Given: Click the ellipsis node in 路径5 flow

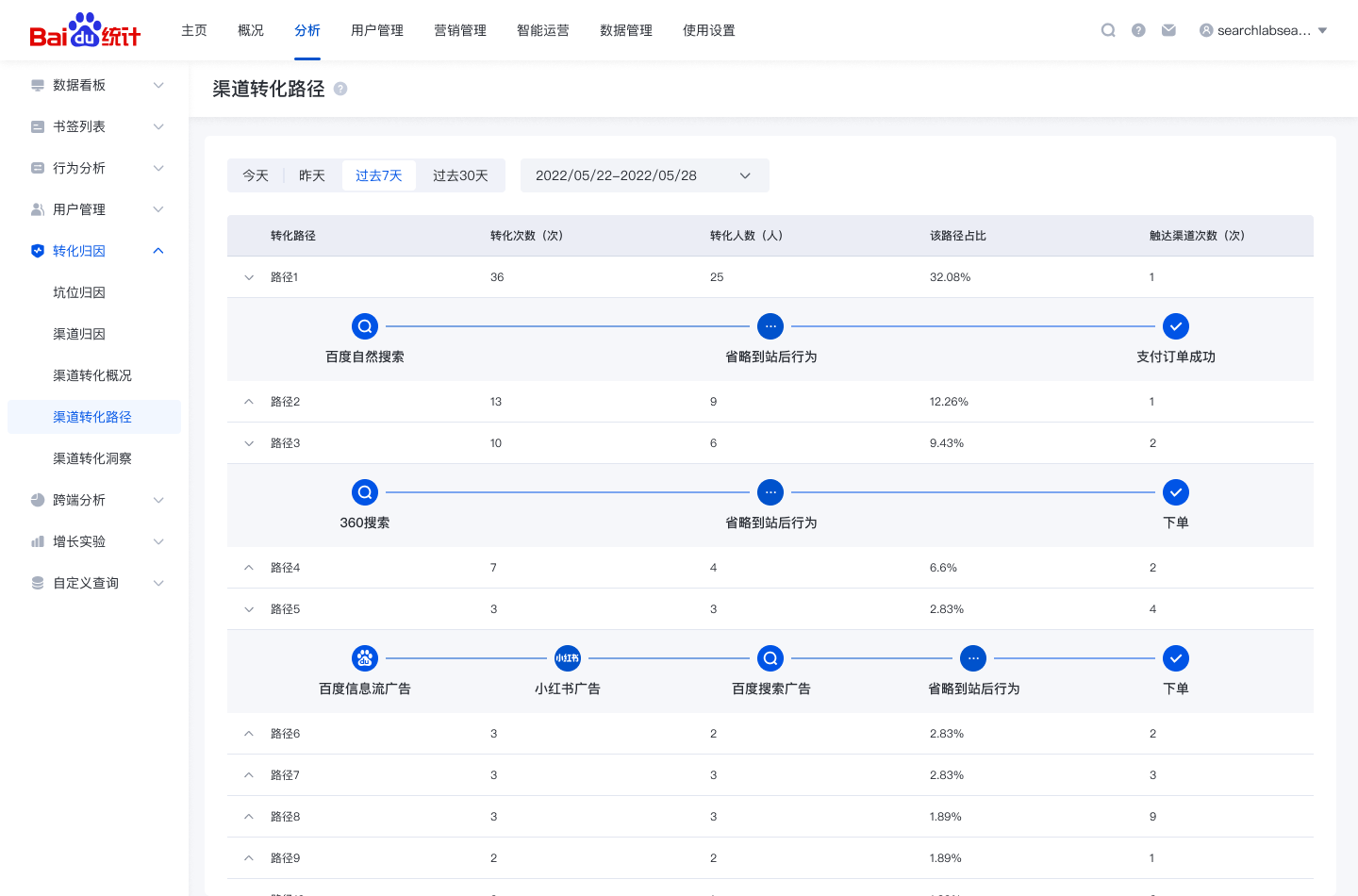Looking at the screenshot, I should click(x=973, y=658).
